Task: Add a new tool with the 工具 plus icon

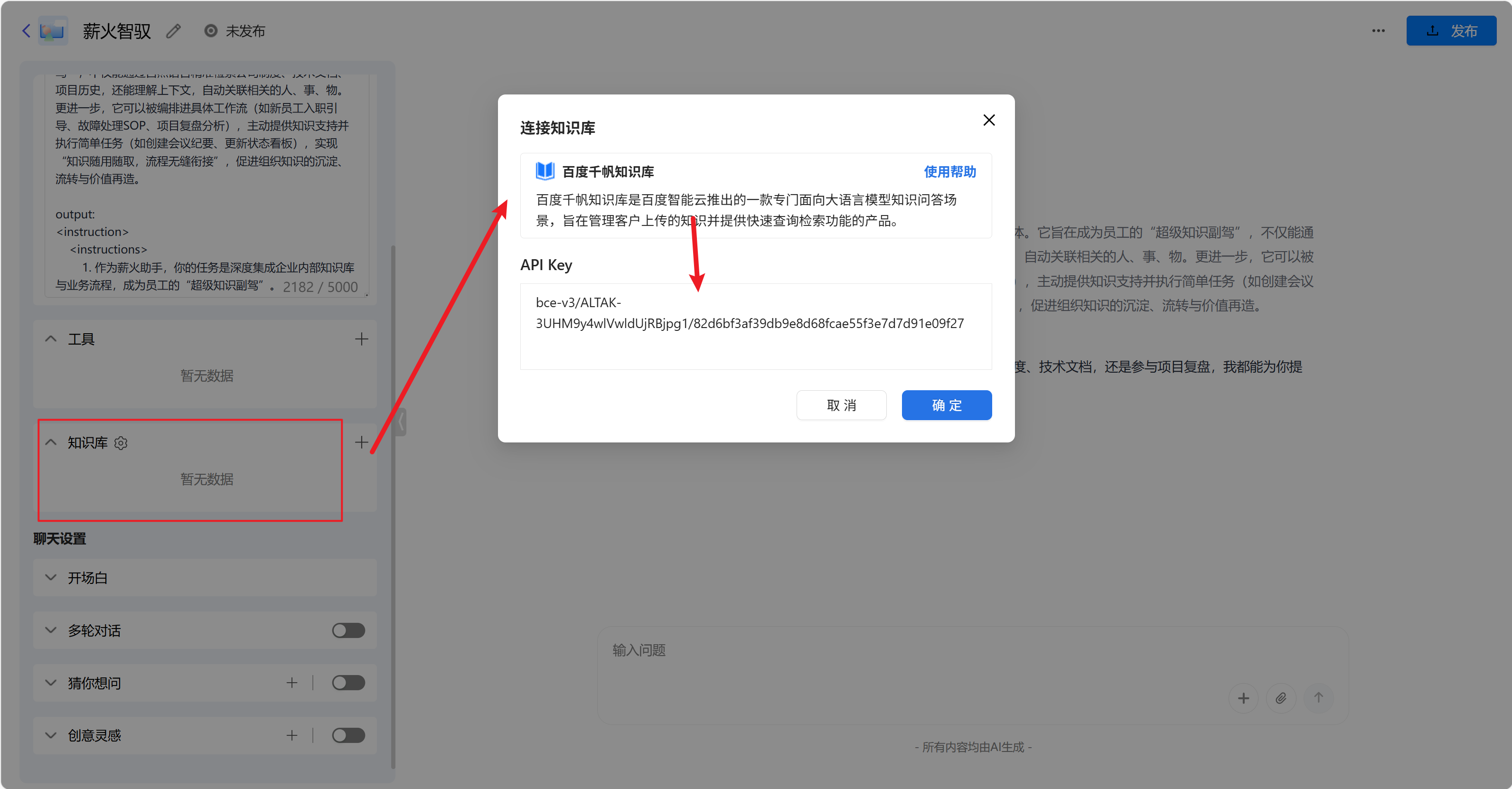Action: point(362,339)
